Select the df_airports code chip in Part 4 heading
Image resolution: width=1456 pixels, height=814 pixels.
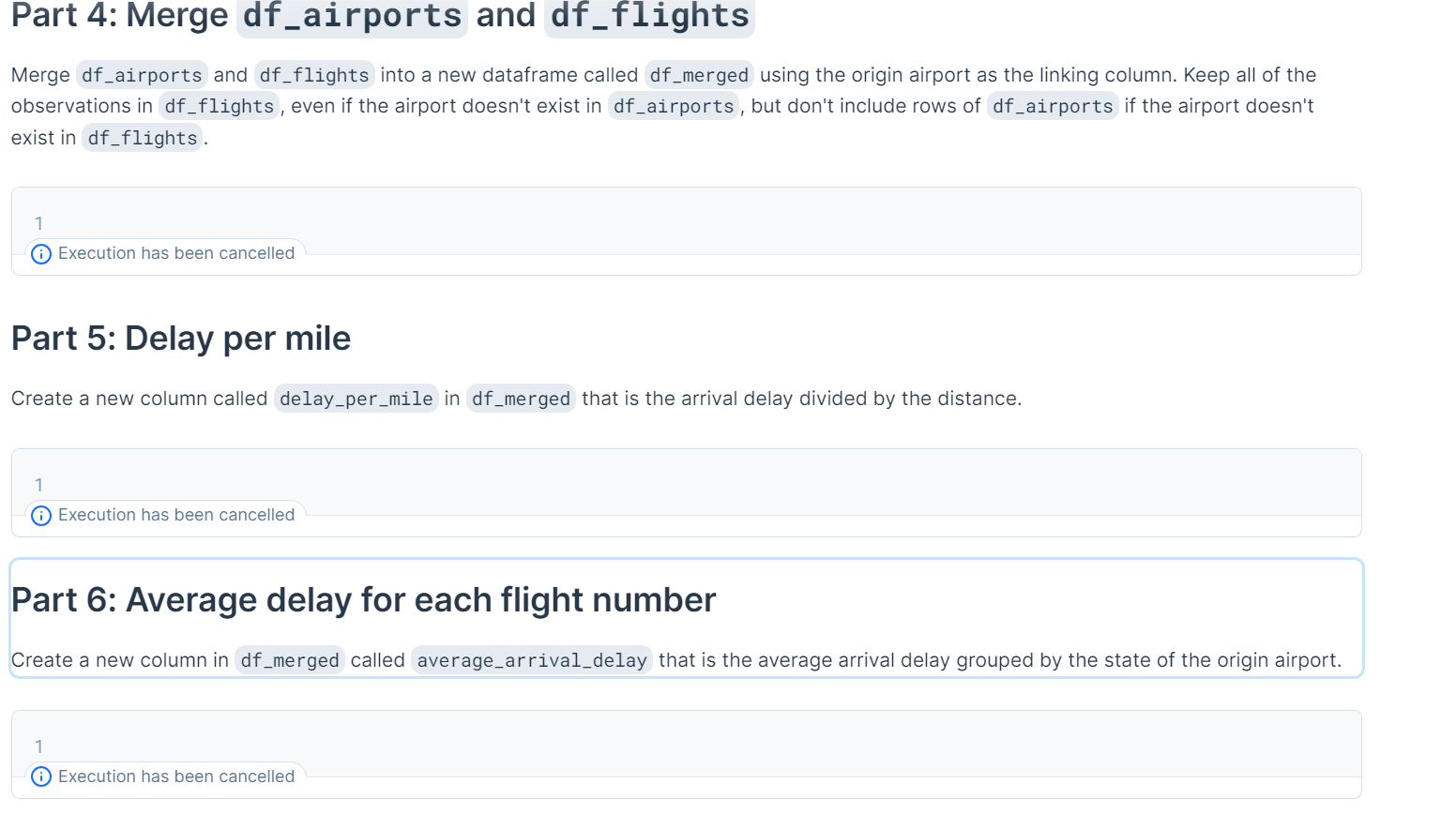pyautogui.click(x=351, y=16)
